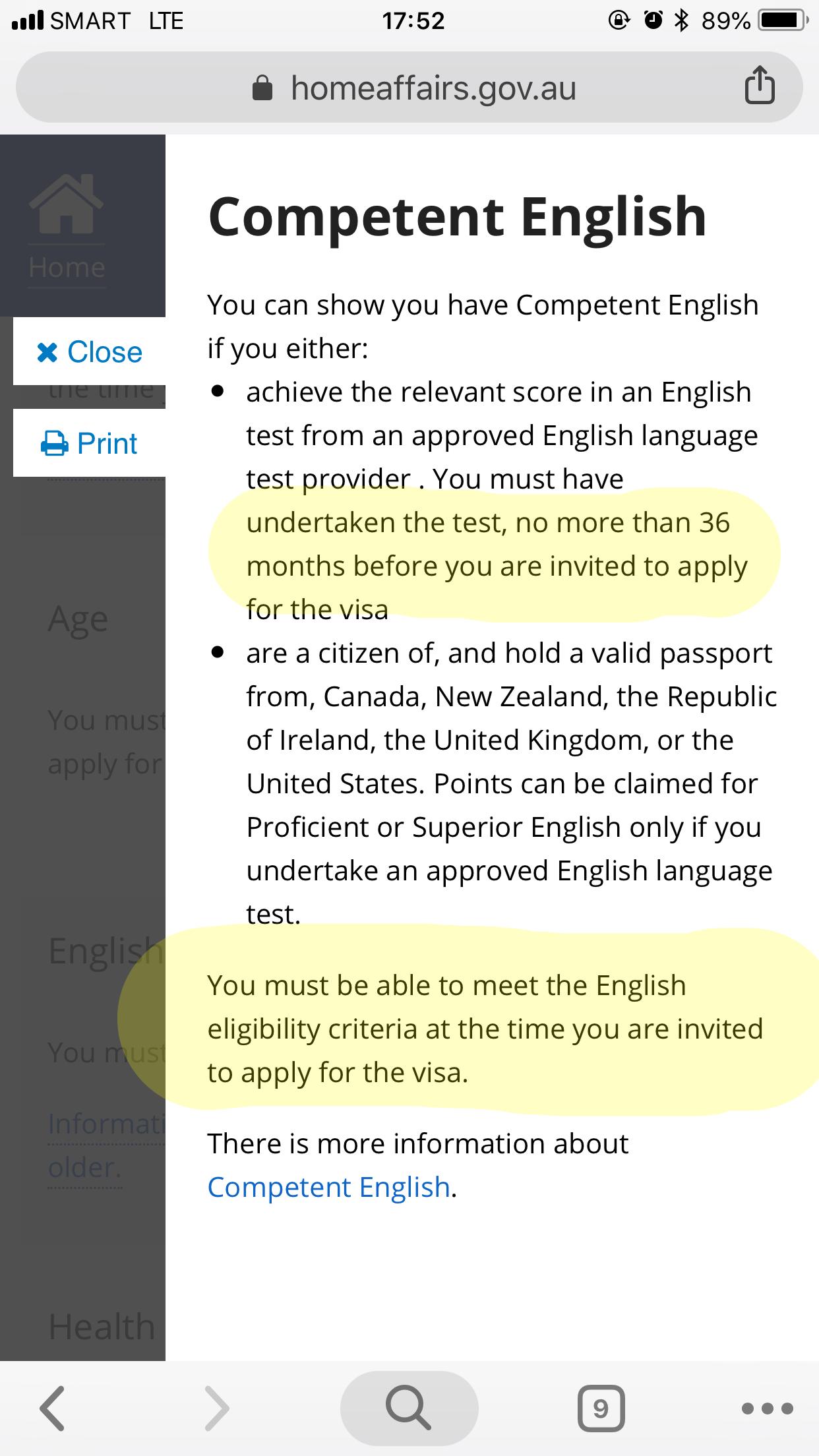Tap the search magnifier button

tap(409, 1409)
